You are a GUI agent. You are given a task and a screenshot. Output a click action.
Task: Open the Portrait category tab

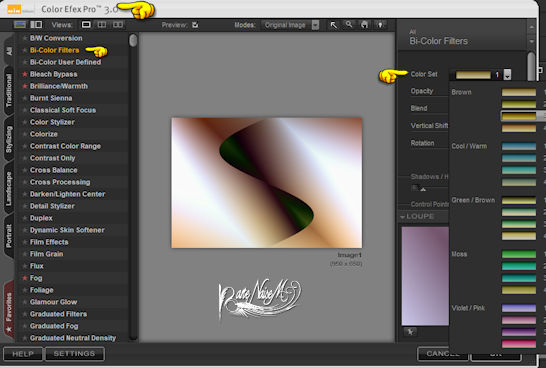point(9,236)
